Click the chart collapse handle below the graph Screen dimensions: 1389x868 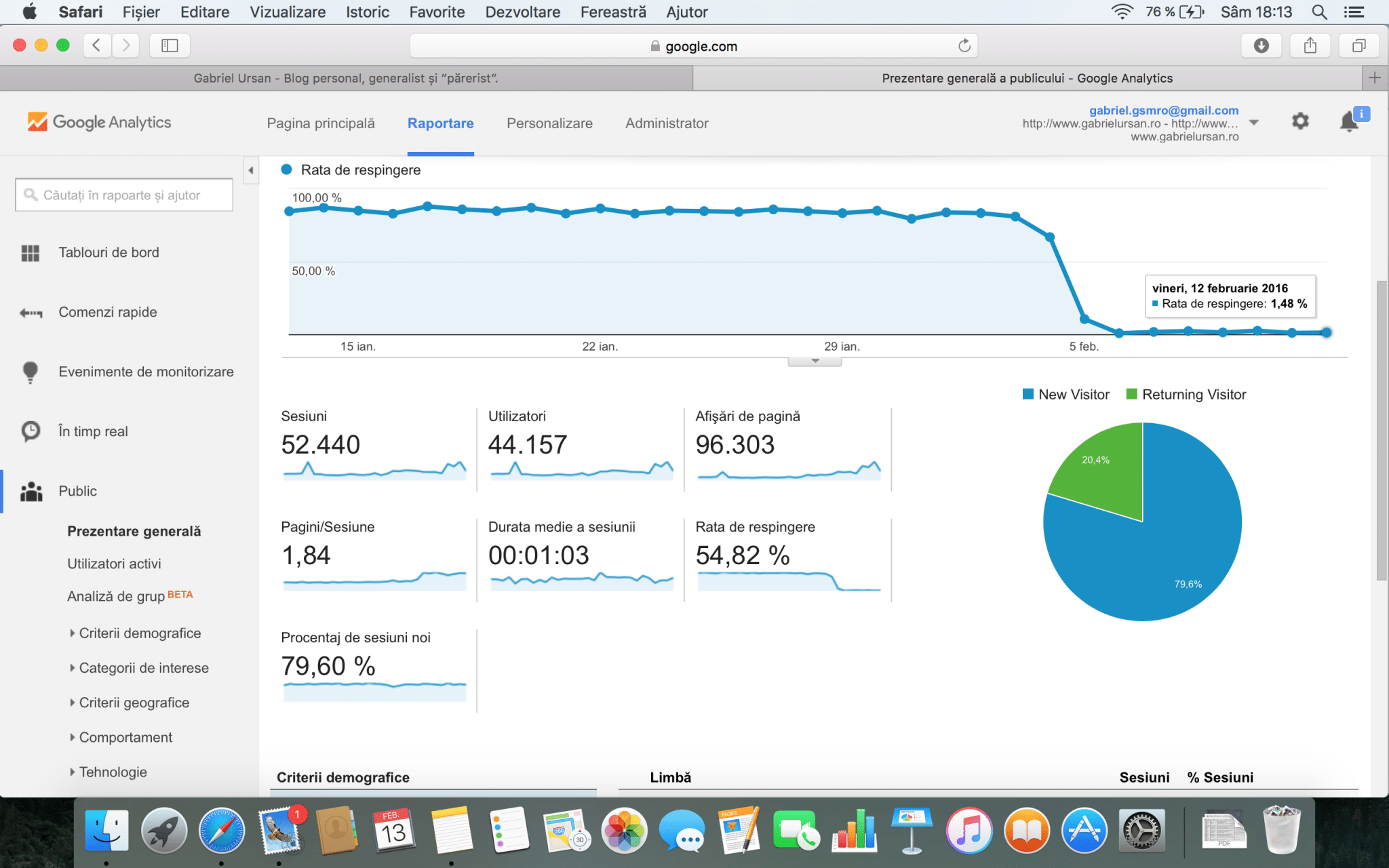tap(815, 361)
